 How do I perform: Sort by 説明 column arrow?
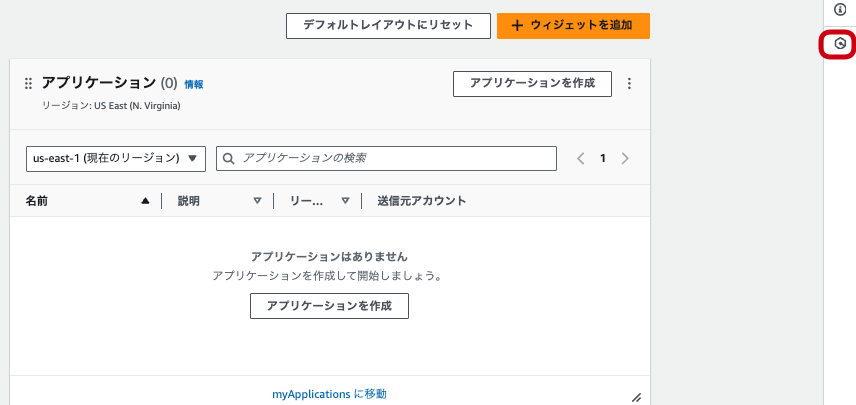[x=257, y=201]
